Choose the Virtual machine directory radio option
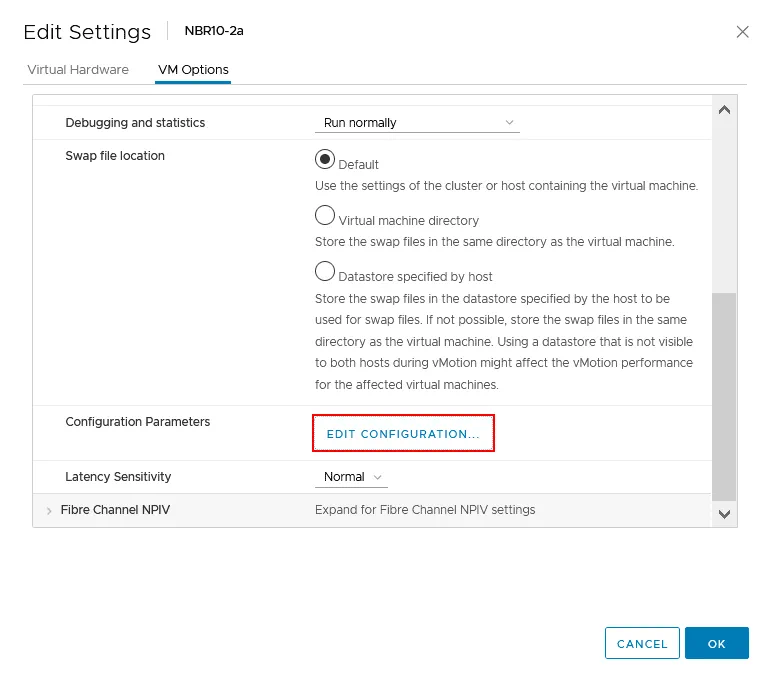Screen dimensions: 770x680 [x=325, y=216]
